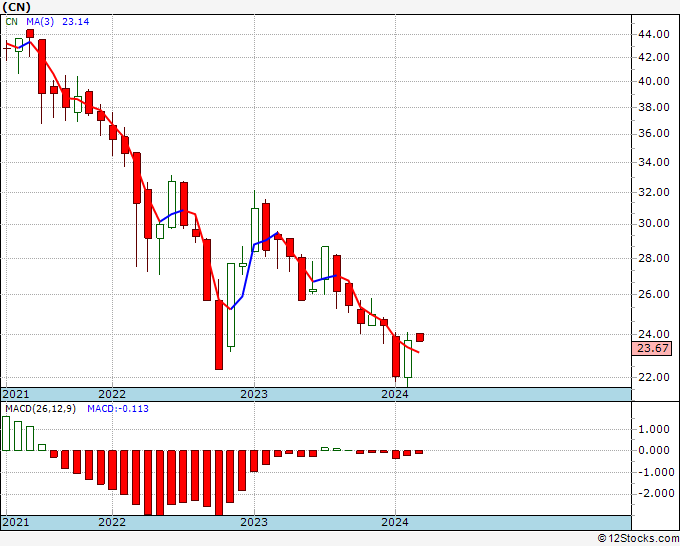680x546 pixels.
Task: Click the 34.00 price axis label
Action: click(653, 162)
